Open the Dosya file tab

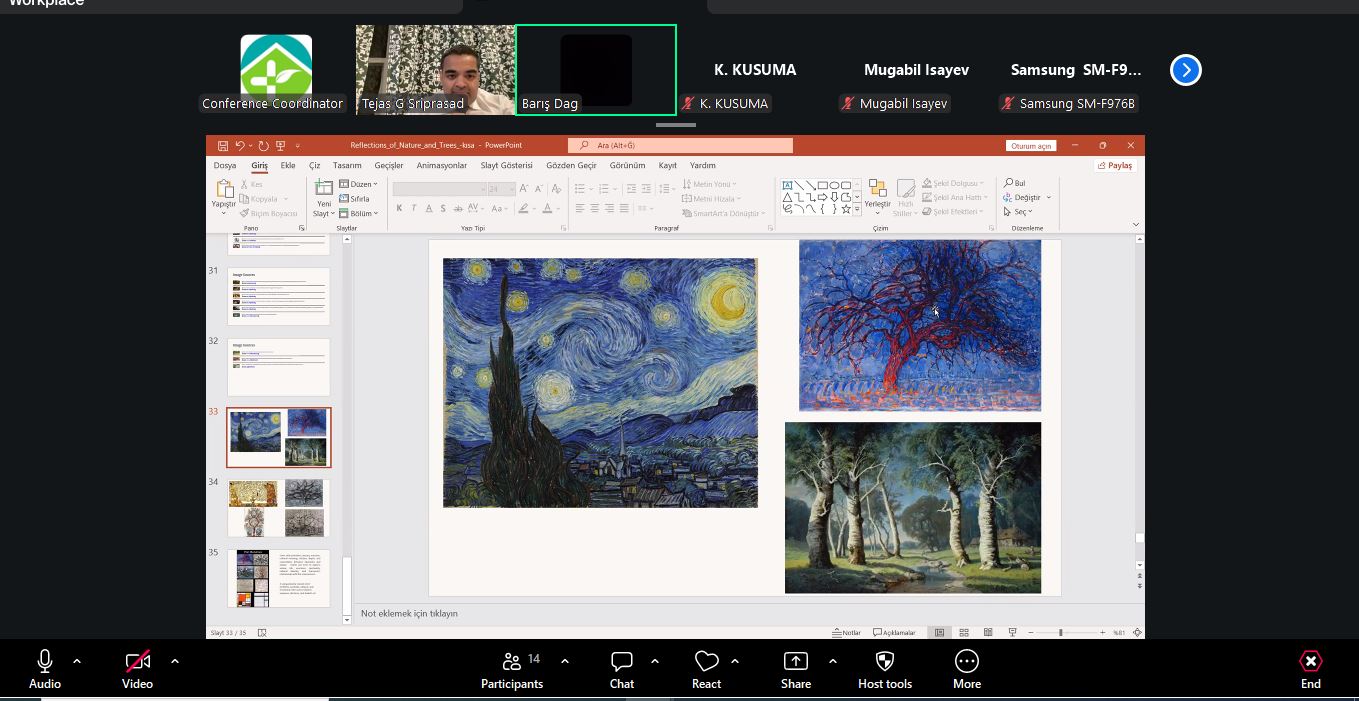click(225, 165)
